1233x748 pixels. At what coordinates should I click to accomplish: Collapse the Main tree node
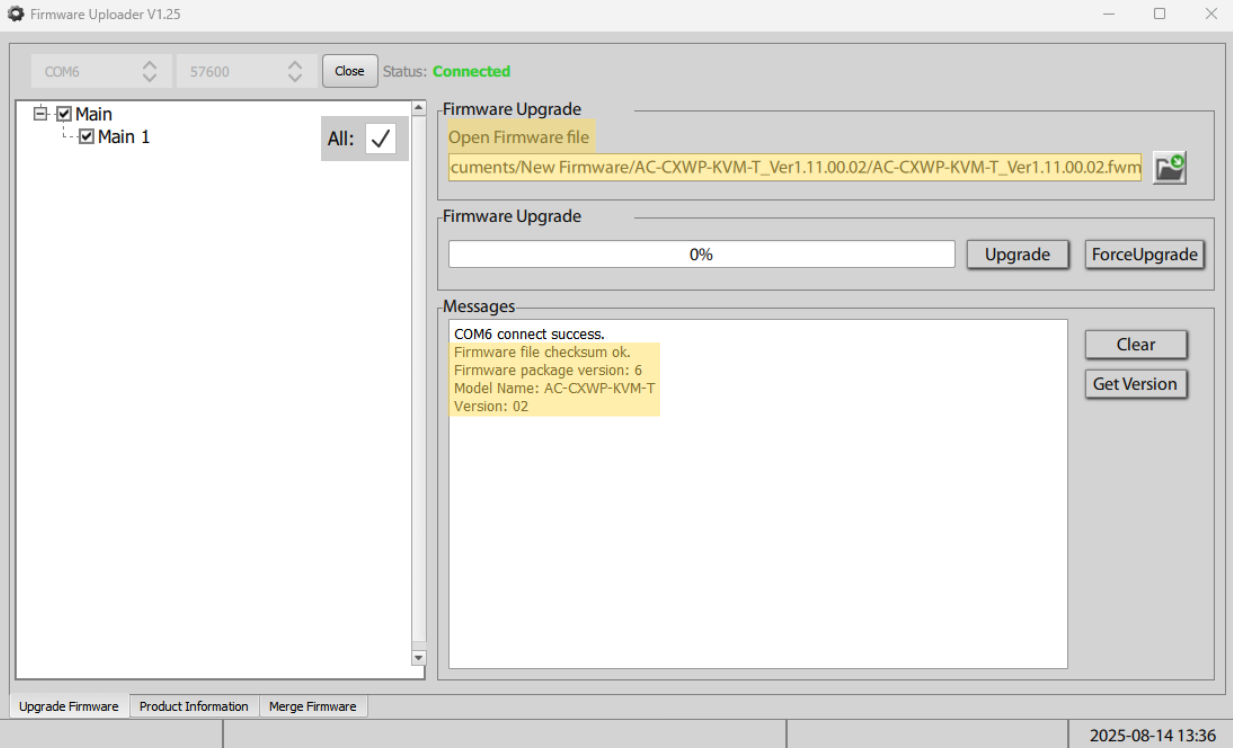pos(41,114)
